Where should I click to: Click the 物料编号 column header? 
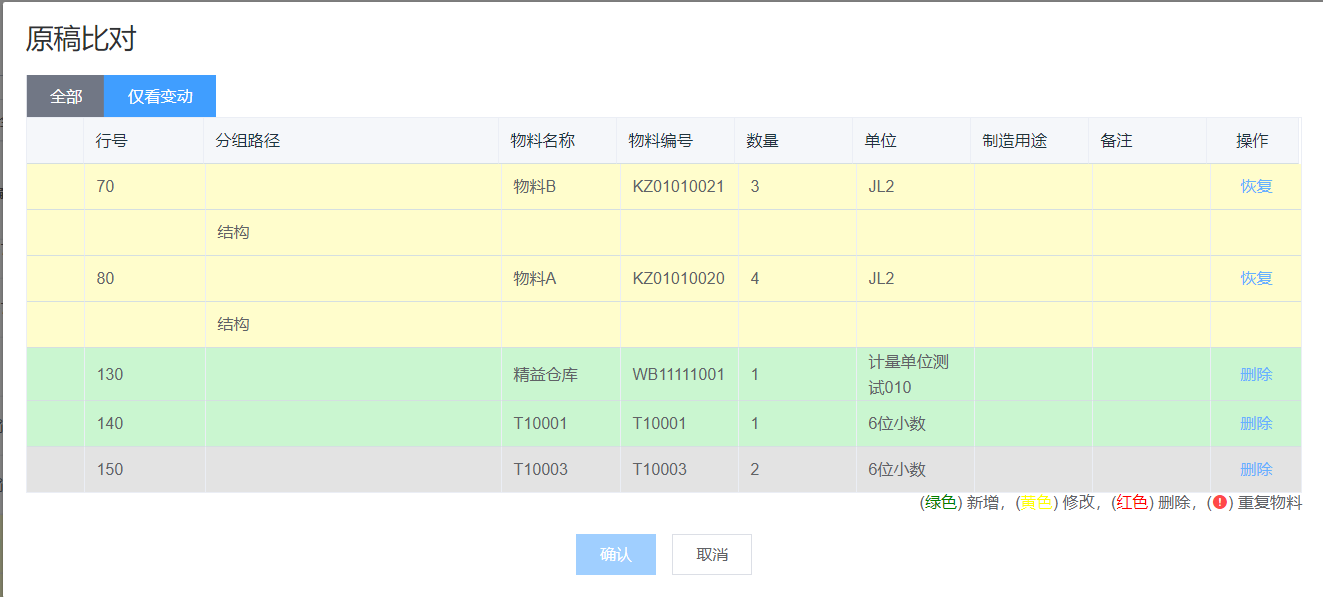coord(661,141)
